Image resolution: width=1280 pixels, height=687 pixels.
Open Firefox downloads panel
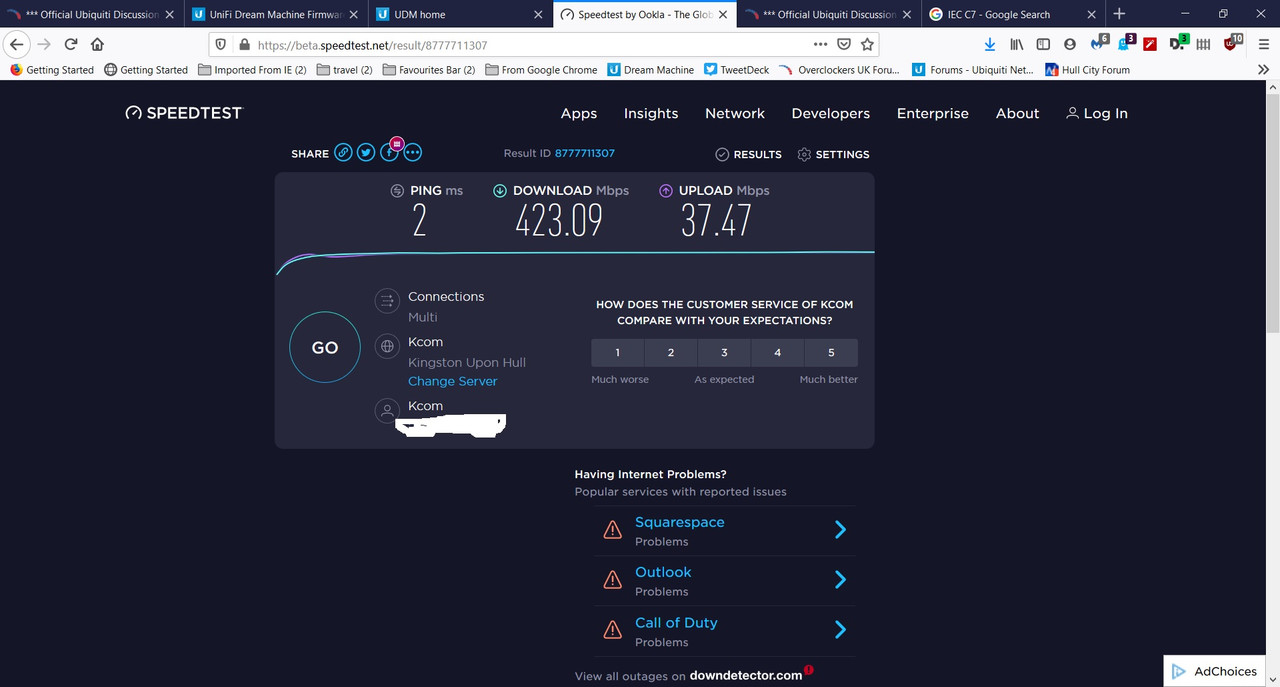[990, 44]
